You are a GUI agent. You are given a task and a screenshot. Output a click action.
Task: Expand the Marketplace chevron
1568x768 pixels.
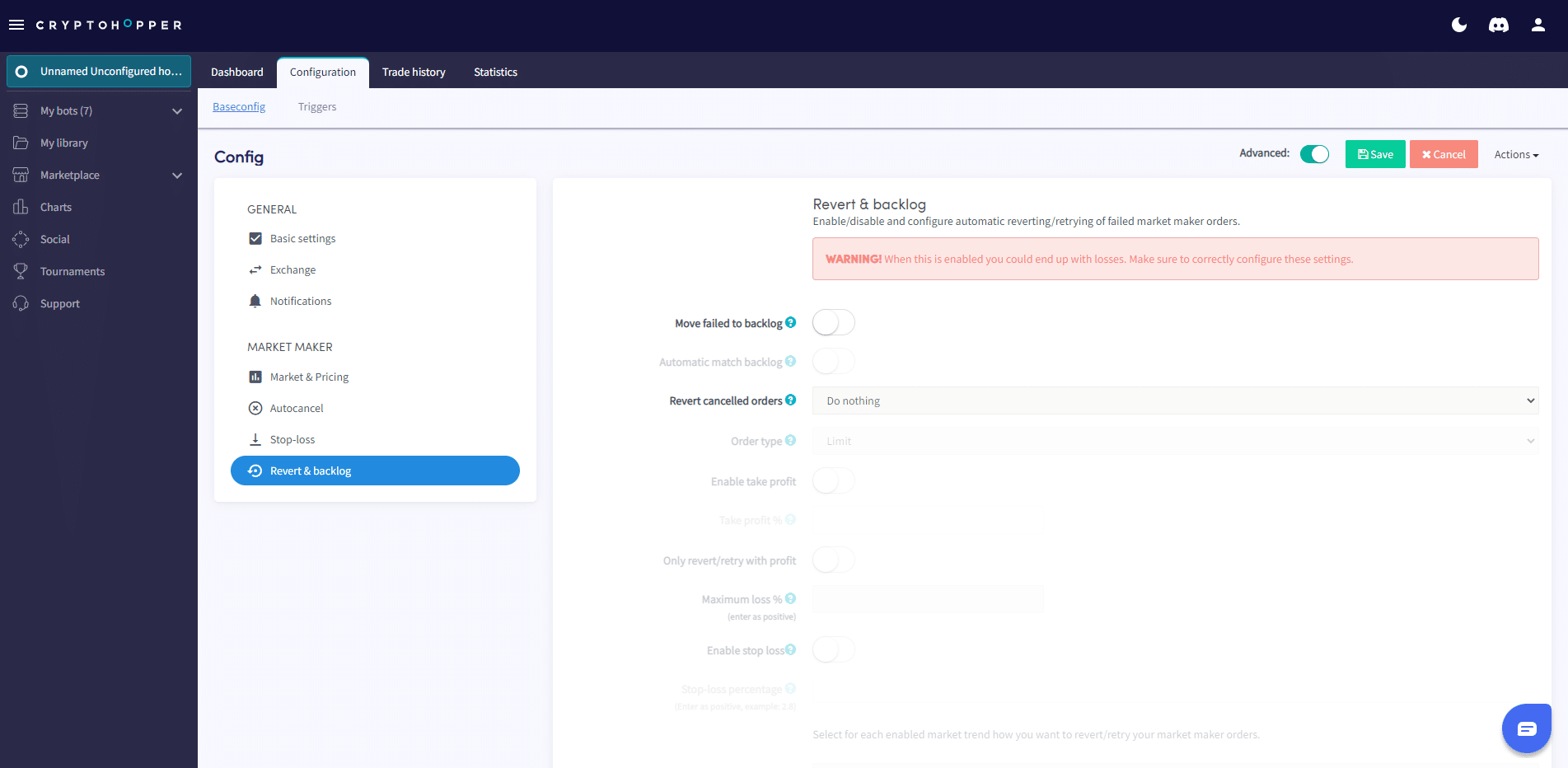(177, 176)
